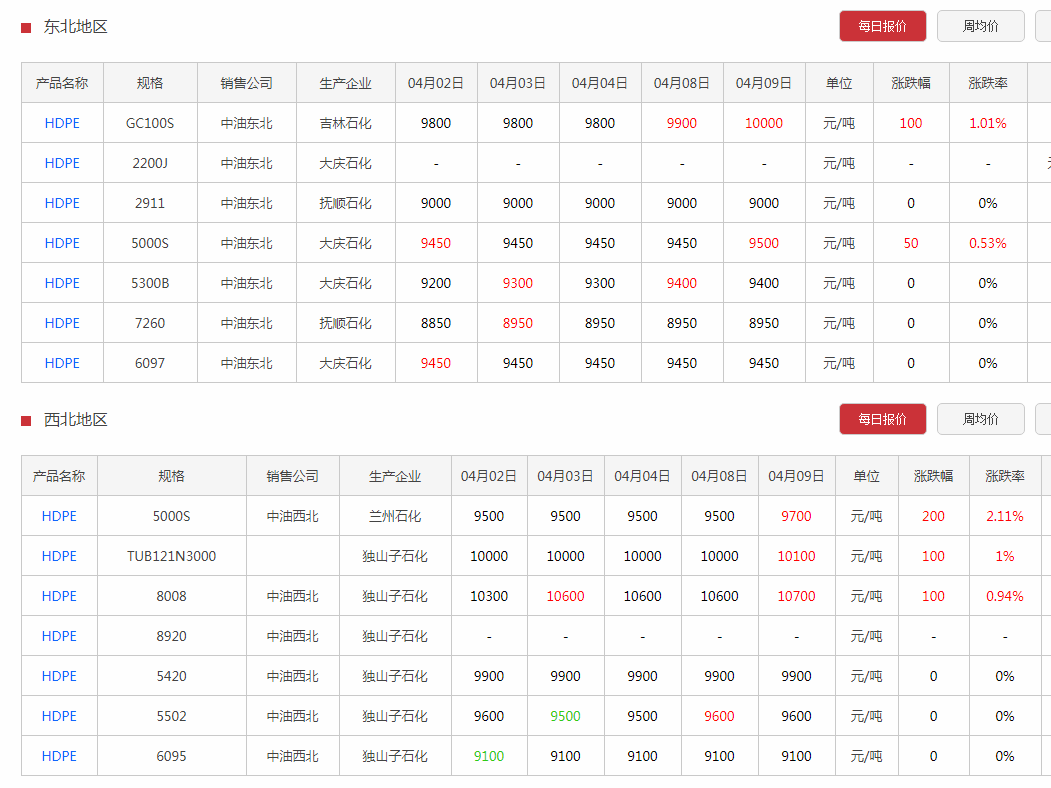The height and width of the screenshot is (788, 1051).
Task: Click 涨跌幅 column header in 东北地区 table
Action: pos(911,83)
